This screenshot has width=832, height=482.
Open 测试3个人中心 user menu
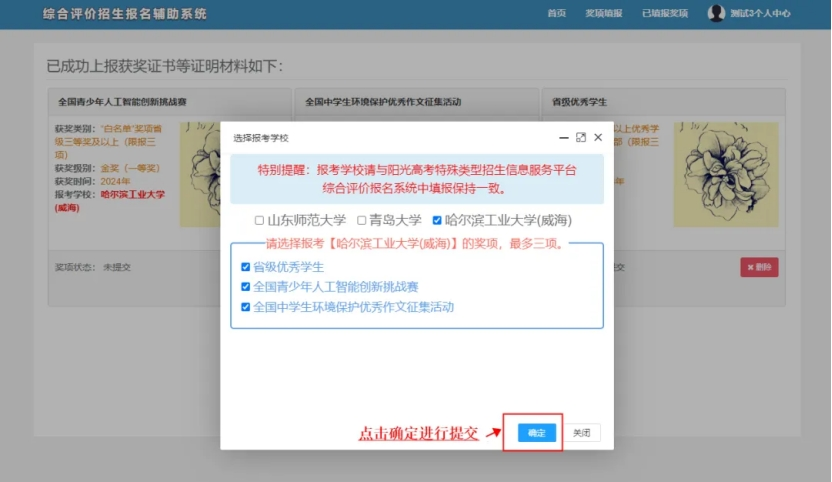(x=760, y=14)
